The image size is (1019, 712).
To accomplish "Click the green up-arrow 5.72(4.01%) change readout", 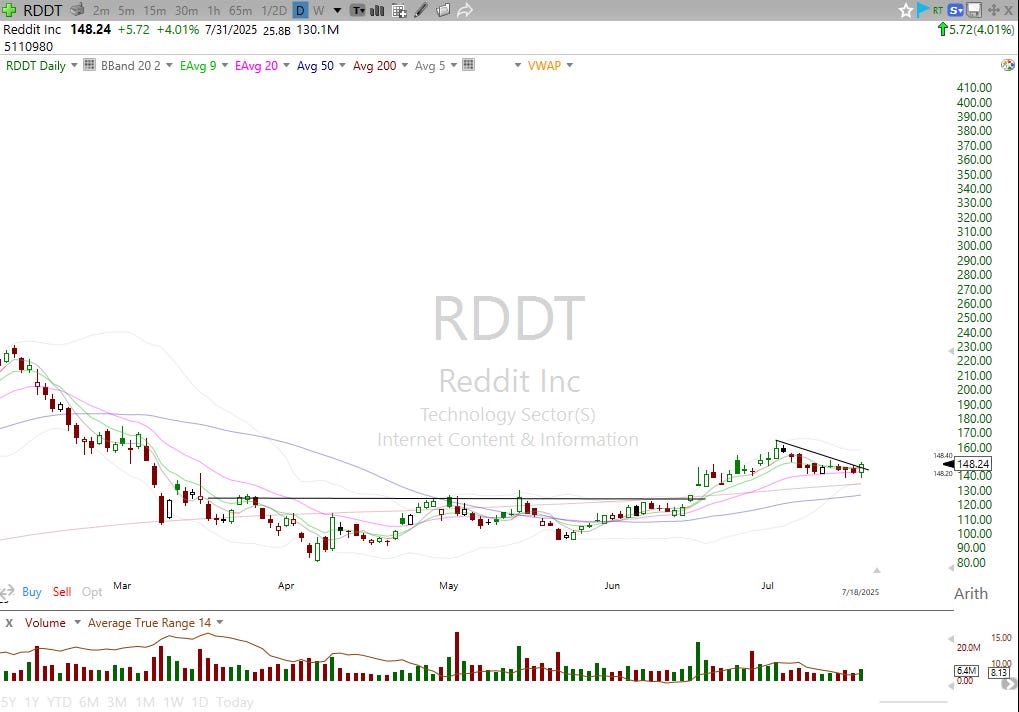I will [975, 29].
